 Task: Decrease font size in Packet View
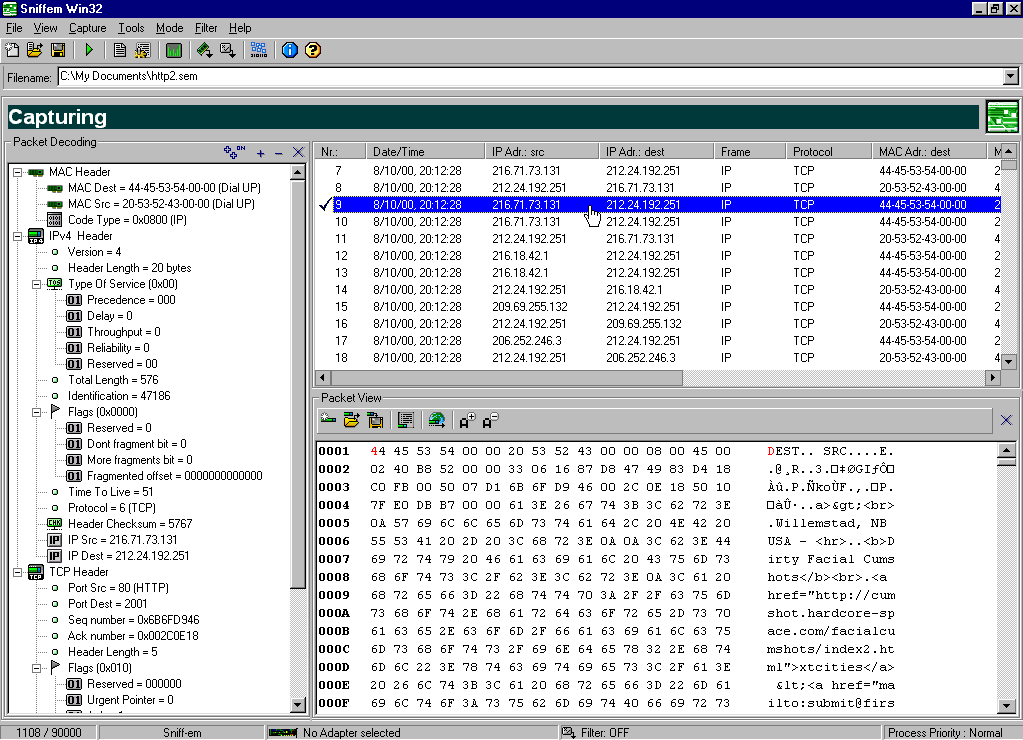click(x=491, y=421)
